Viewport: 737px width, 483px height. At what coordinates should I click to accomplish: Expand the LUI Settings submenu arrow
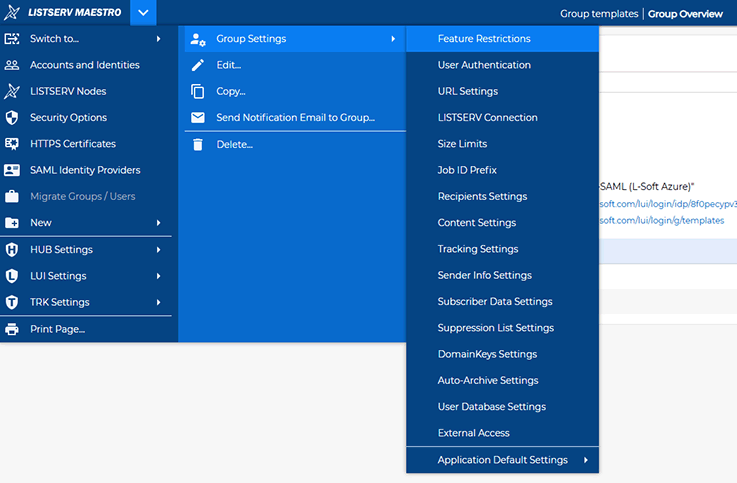[x=159, y=276]
